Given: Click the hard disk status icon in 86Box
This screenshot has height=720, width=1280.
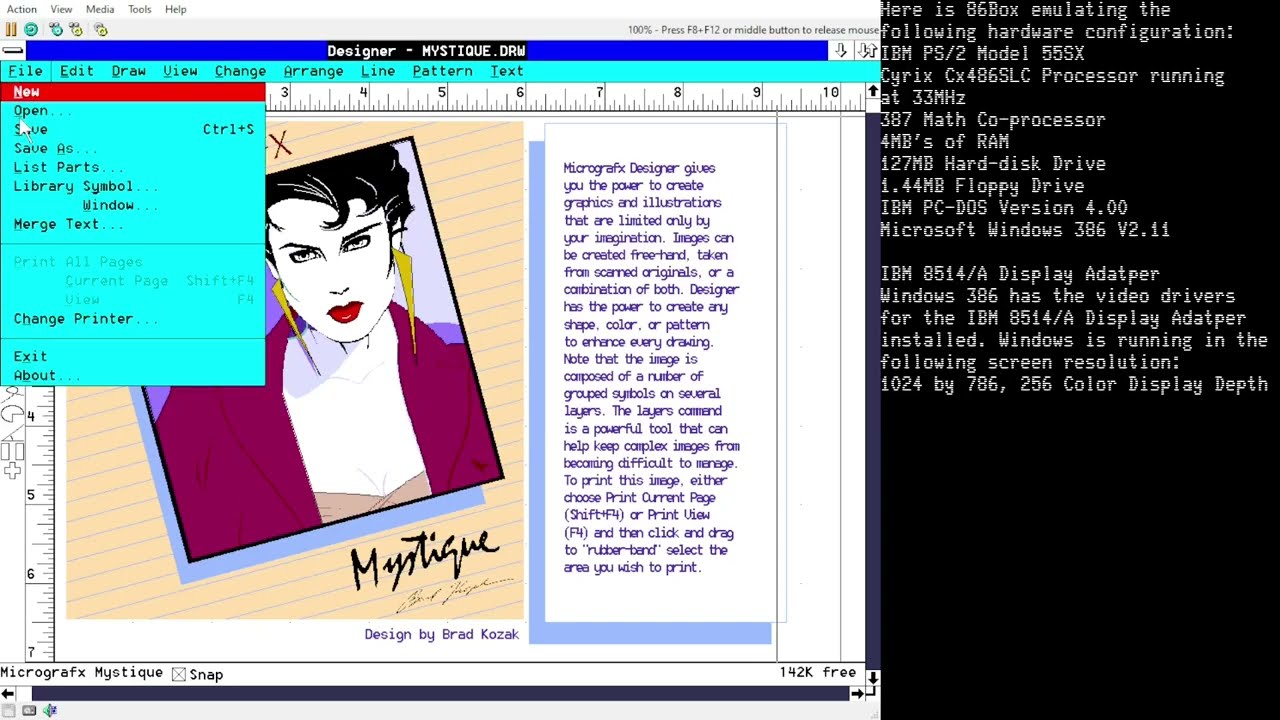Looking at the screenshot, I should click(x=29, y=711).
